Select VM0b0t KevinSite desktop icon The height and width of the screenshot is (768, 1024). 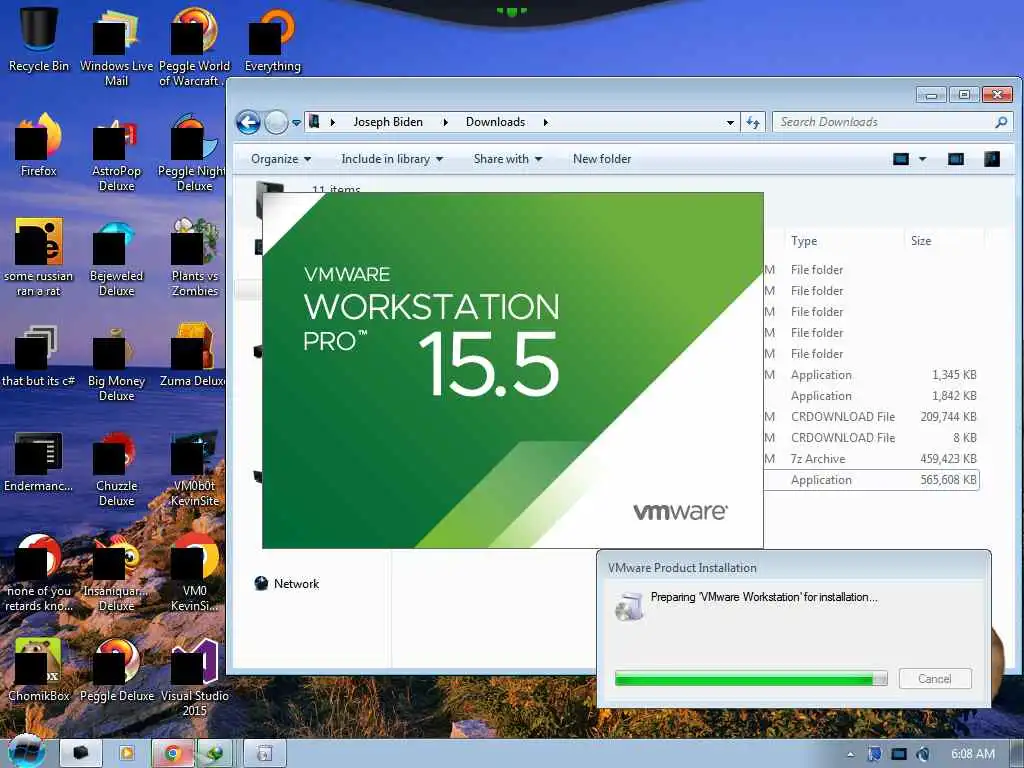click(194, 469)
